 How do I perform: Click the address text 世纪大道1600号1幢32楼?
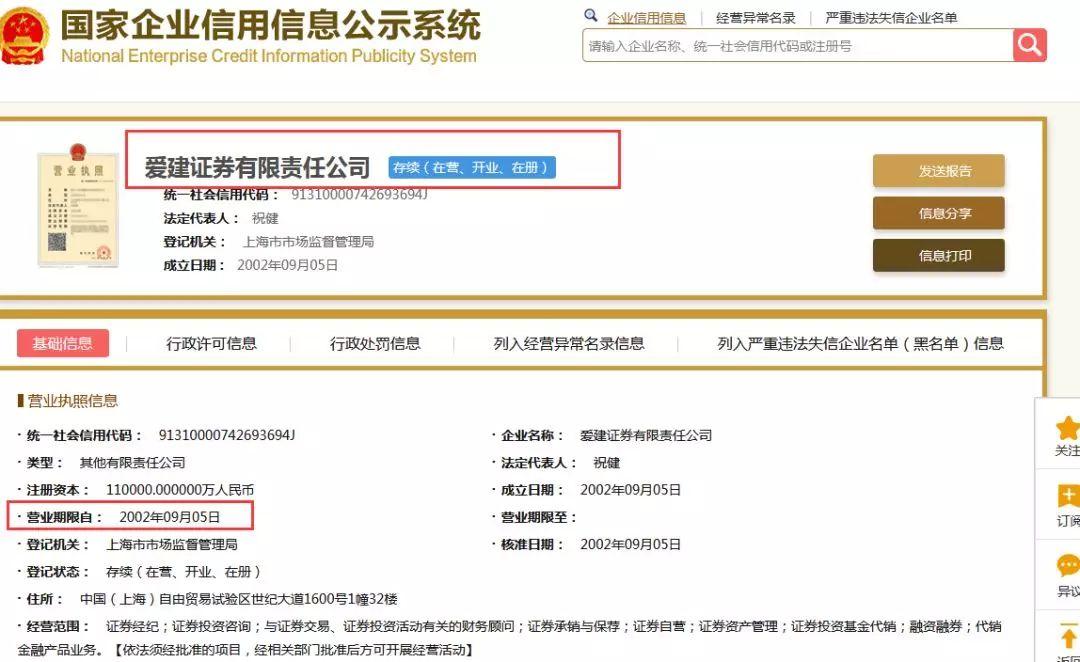click(x=324, y=599)
